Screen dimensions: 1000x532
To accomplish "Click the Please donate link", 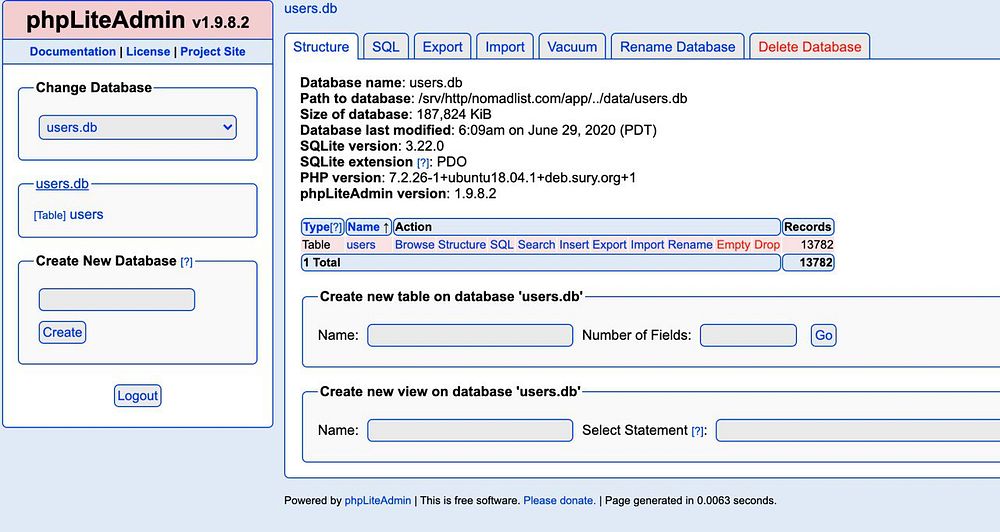I will click(559, 501).
